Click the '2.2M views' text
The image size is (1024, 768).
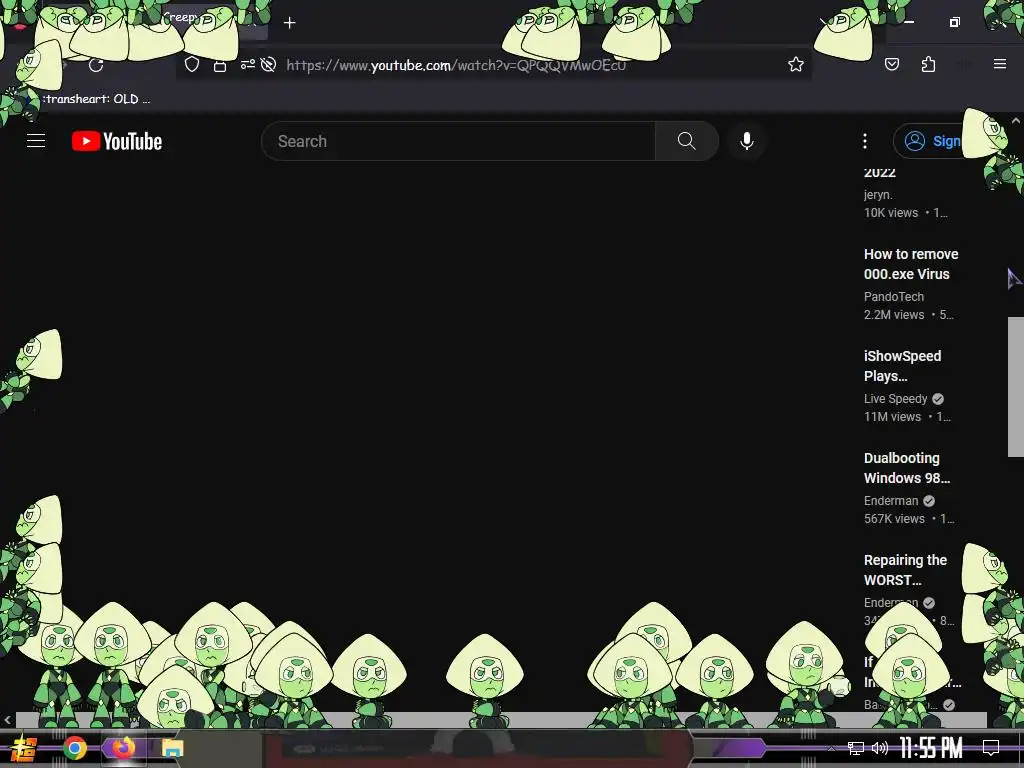point(894,315)
